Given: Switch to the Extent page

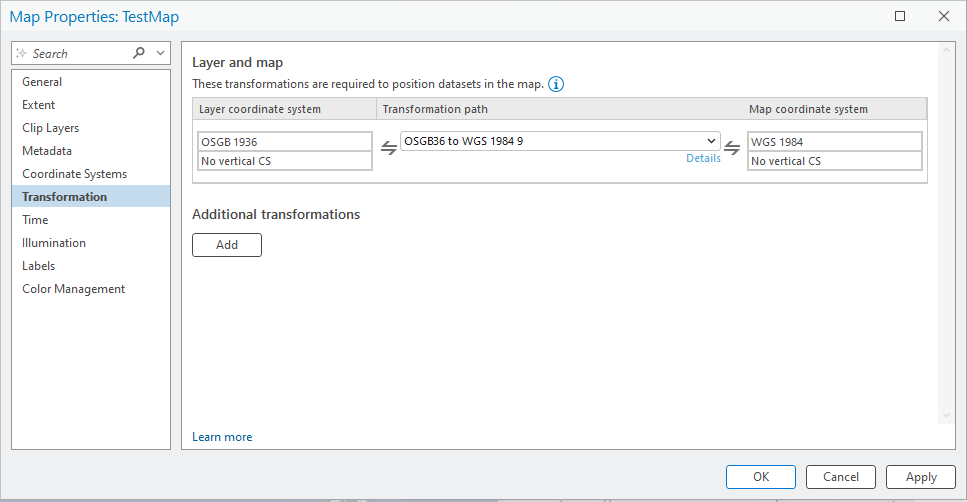Looking at the screenshot, I should pos(39,105).
